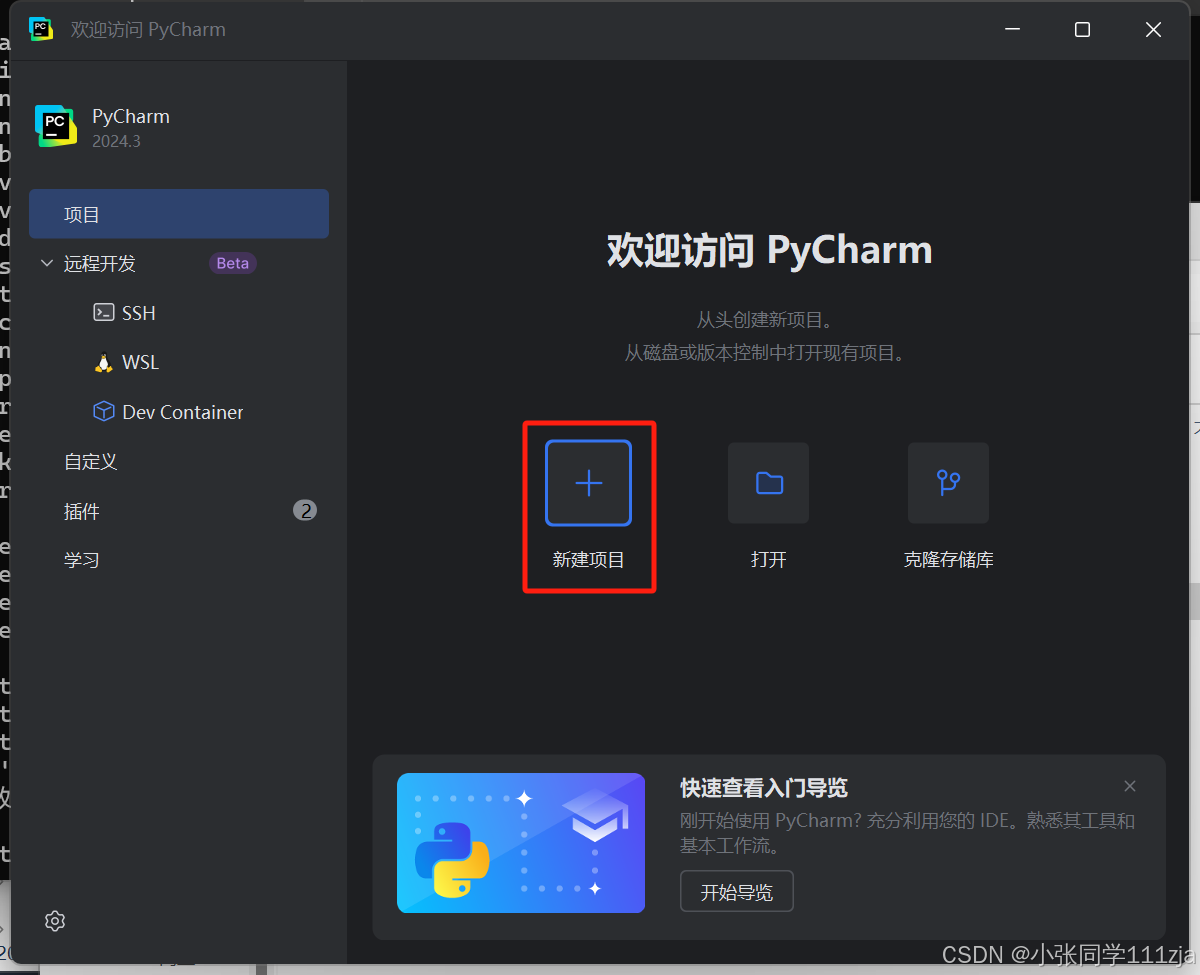Click the 新建项目 label

588,560
